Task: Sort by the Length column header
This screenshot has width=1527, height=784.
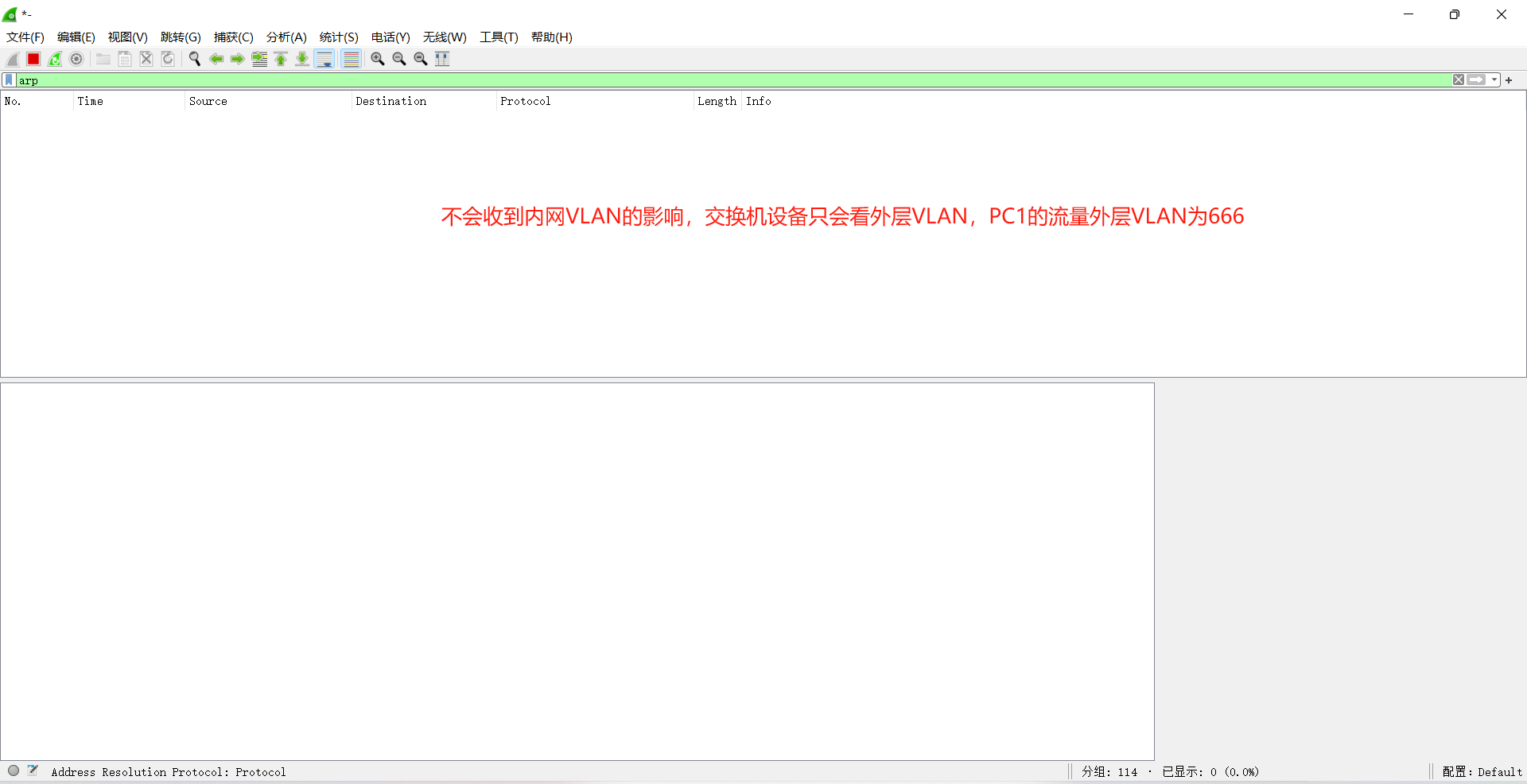Action: click(x=717, y=101)
